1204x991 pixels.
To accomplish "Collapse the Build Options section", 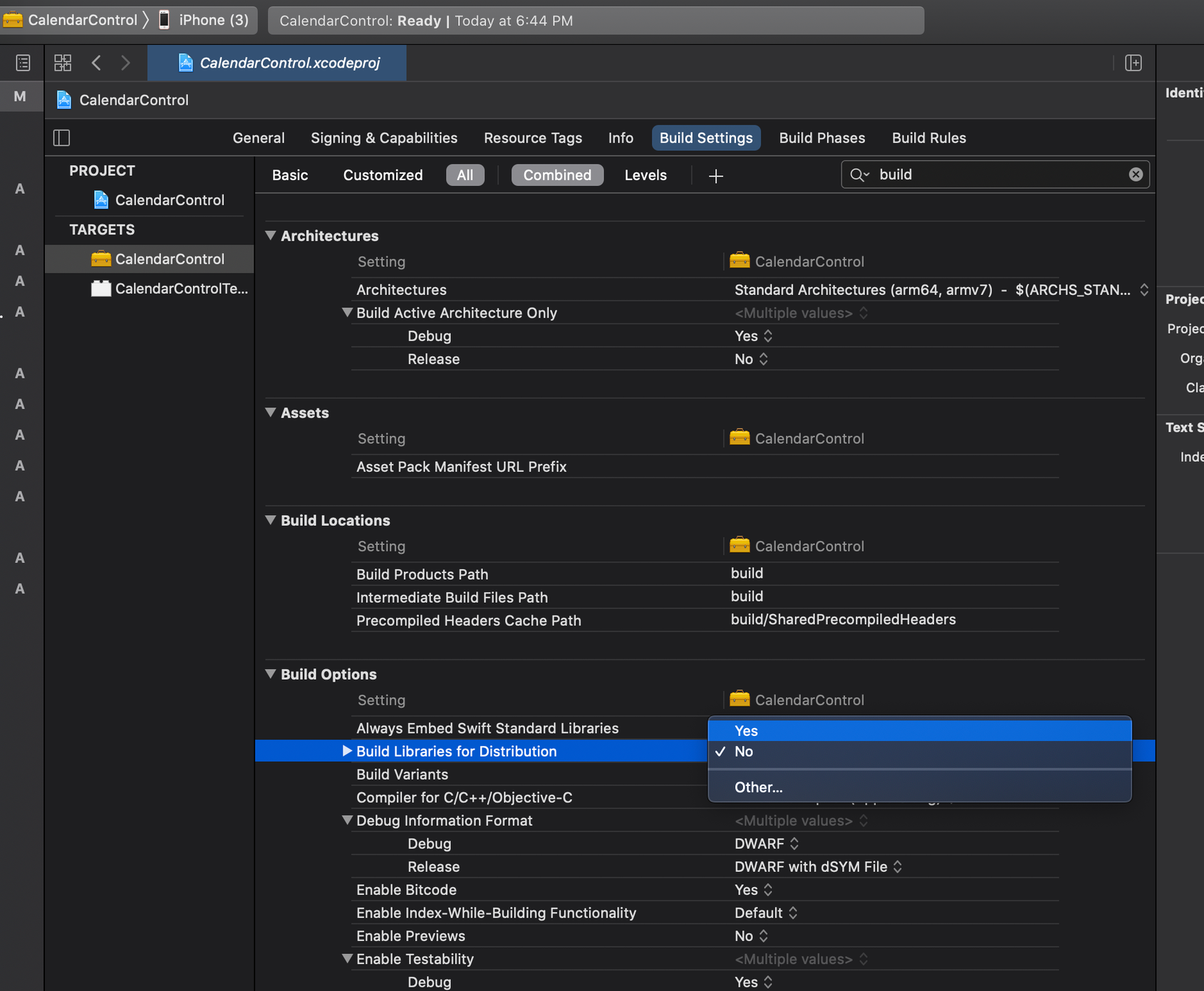I will click(271, 674).
